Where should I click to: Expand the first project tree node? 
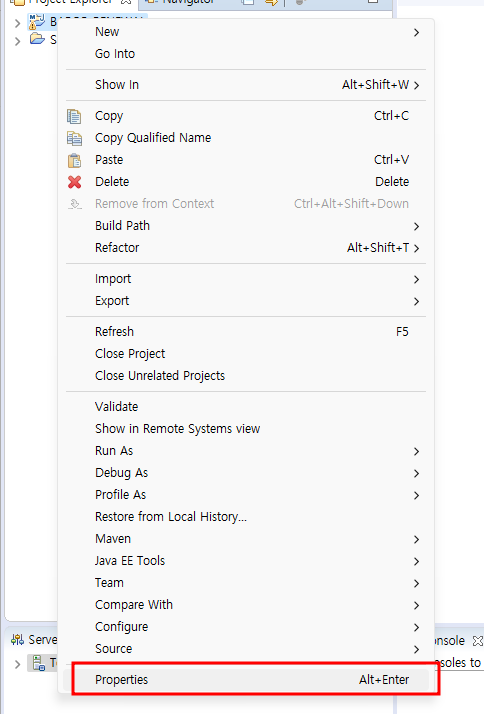(x=17, y=23)
